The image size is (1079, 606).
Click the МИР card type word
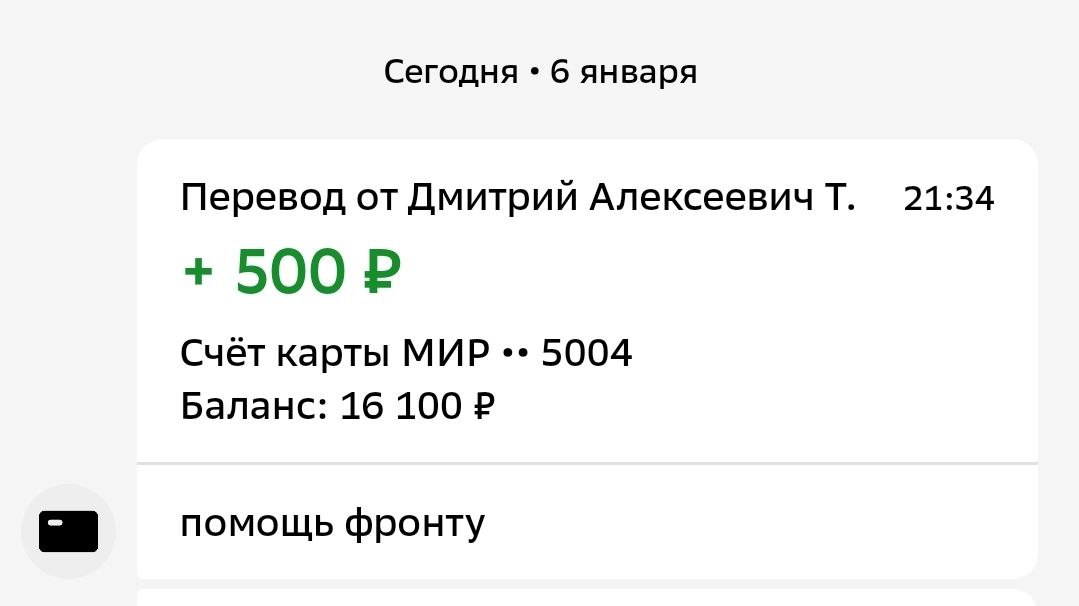point(445,354)
